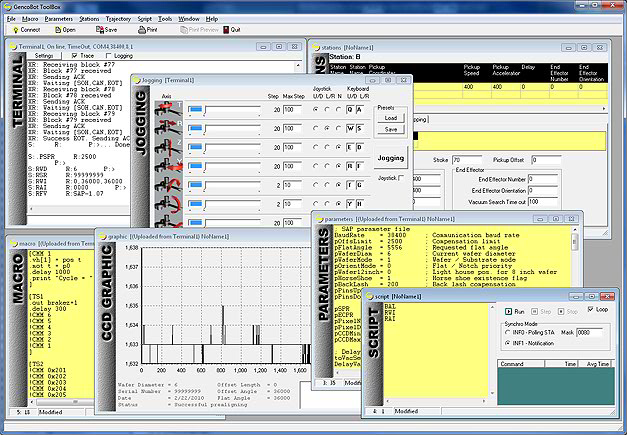Select Joystick L/R radio for R axis
627x435 pixels.
pos(327,128)
